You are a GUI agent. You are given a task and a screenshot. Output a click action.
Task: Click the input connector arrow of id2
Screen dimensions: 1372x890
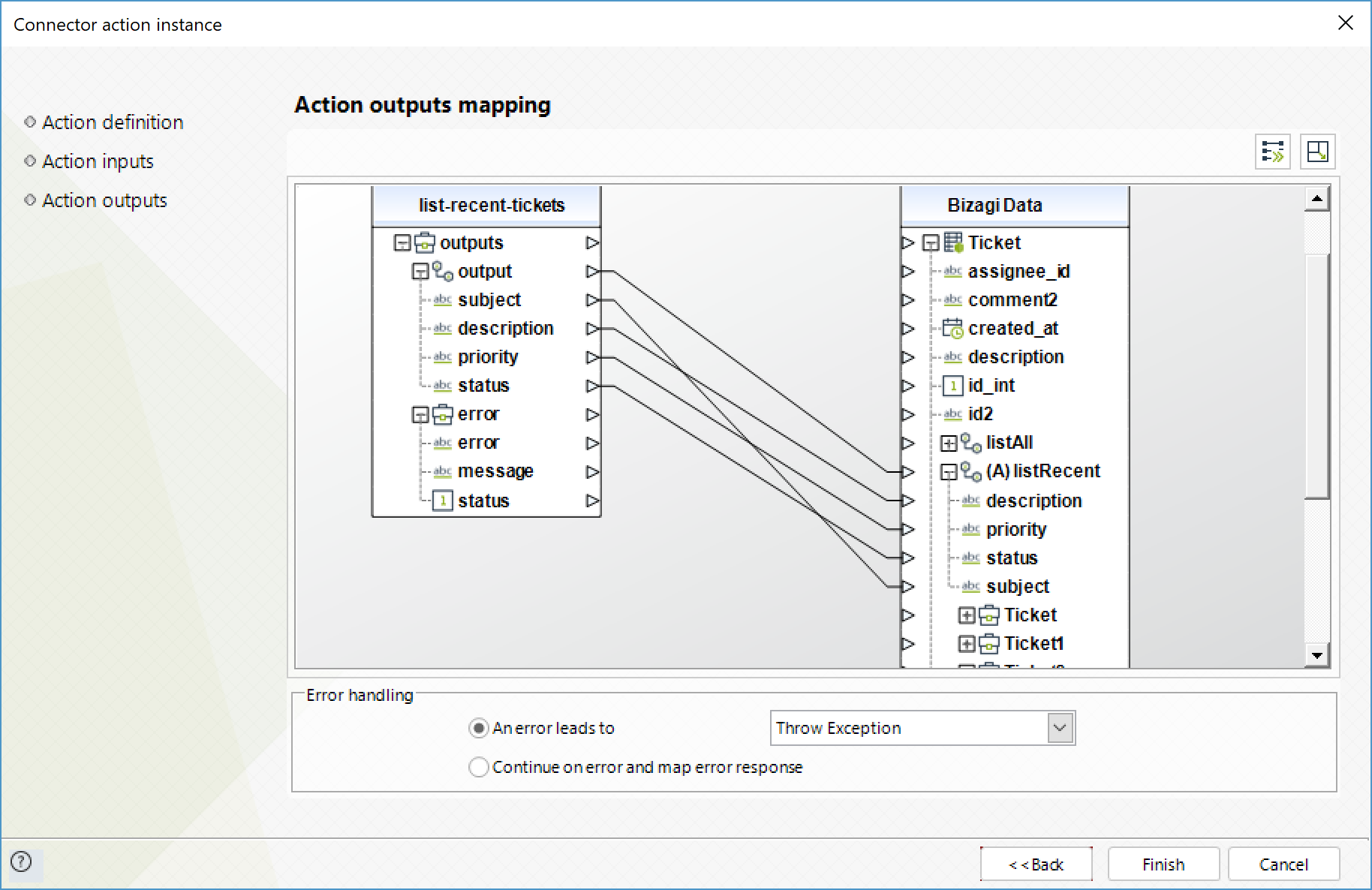pyautogui.click(x=908, y=414)
